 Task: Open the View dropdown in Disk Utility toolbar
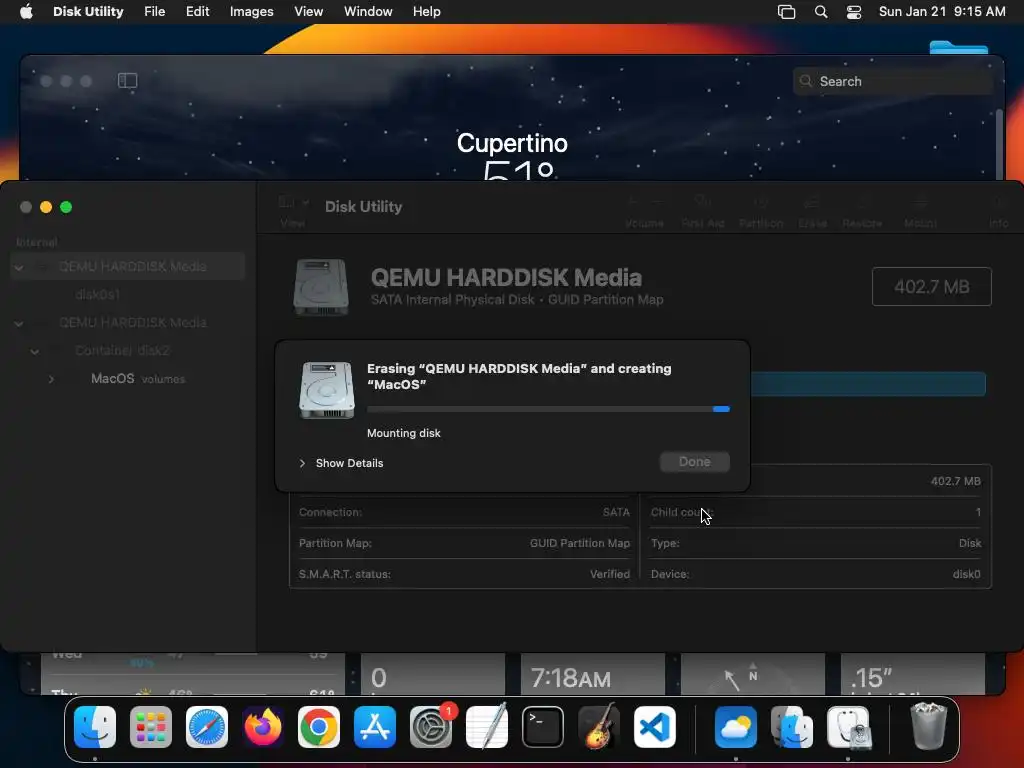point(293,209)
